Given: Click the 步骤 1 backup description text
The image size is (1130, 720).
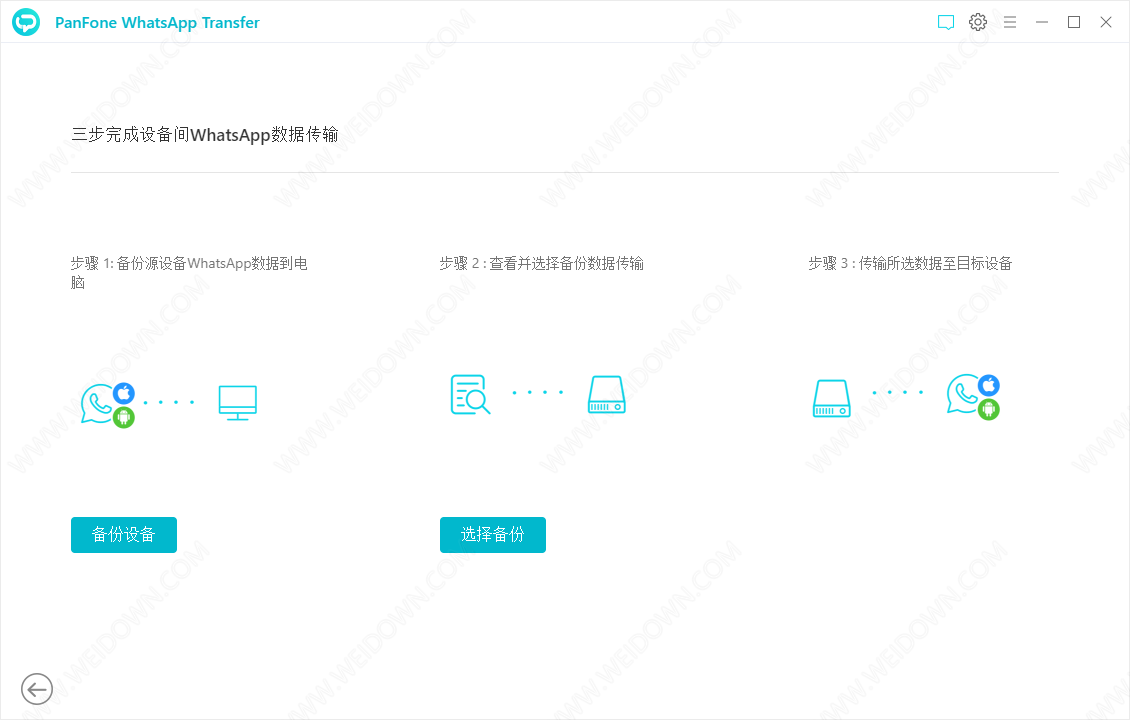Looking at the screenshot, I should click(x=189, y=272).
